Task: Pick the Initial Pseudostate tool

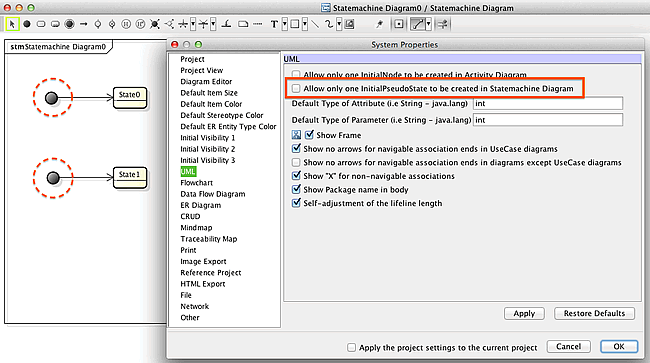Action: [27, 24]
